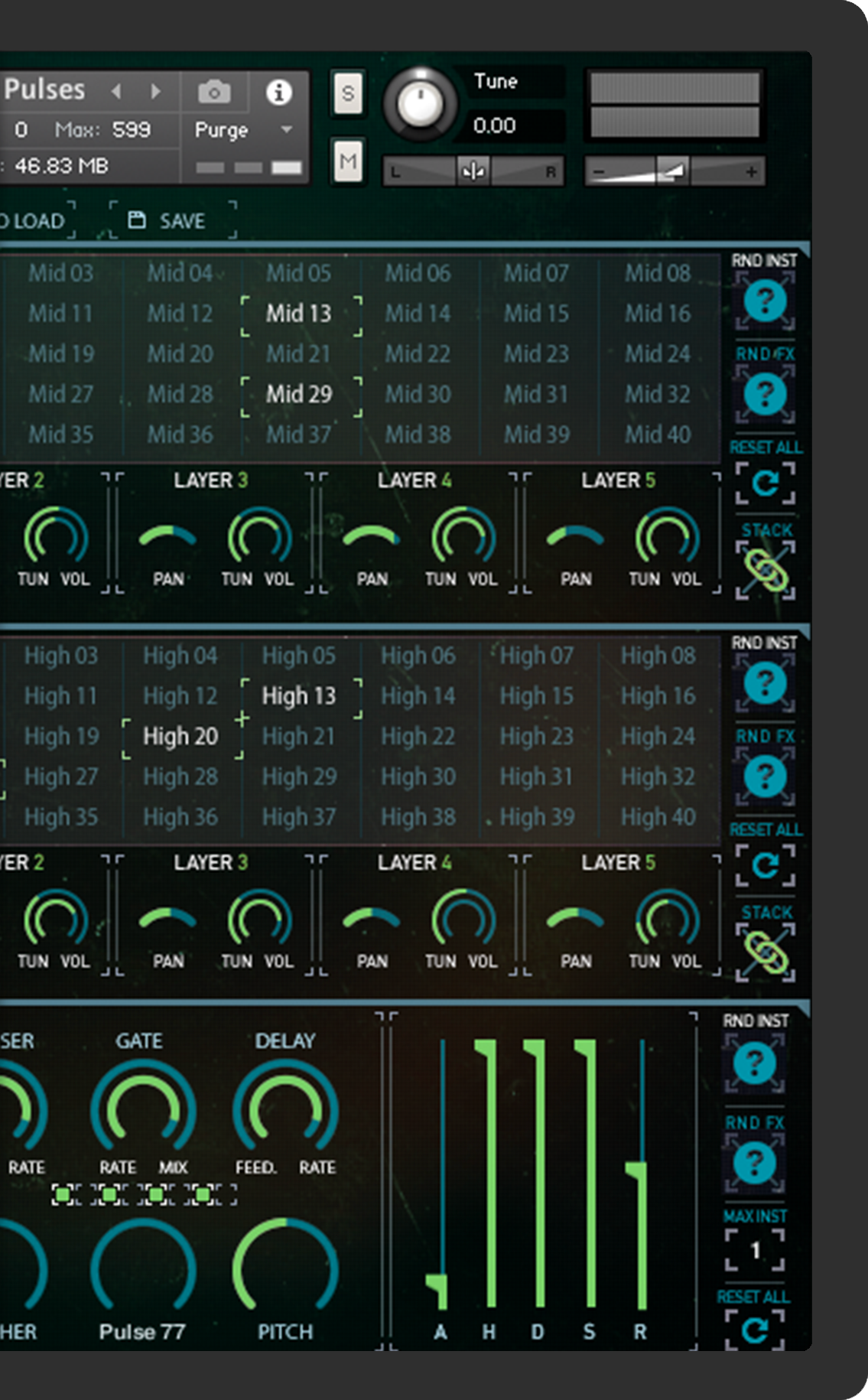Click the Tune value field 0.00
Image resolution: width=868 pixels, height=1400 pixels.
click(509, 125)
